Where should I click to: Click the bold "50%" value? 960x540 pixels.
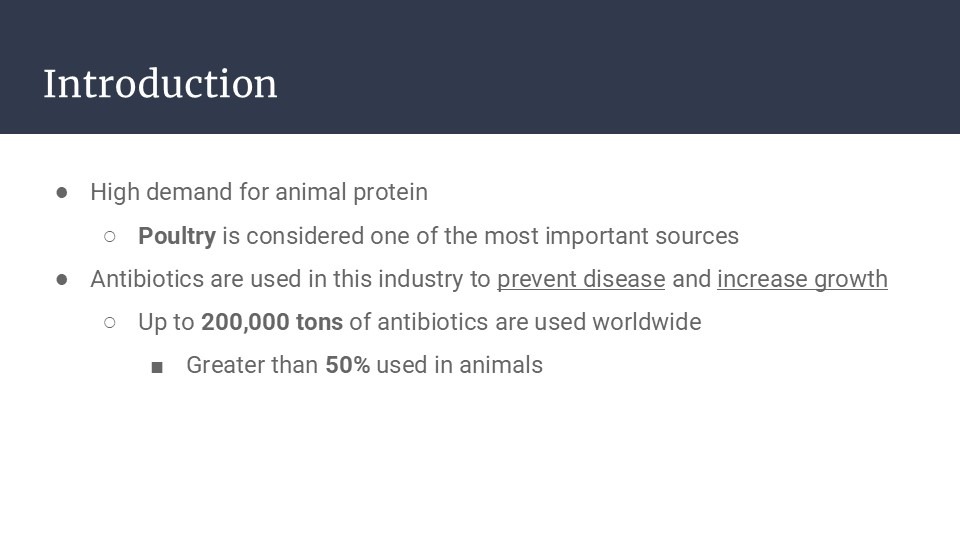pyautogui.click(x=347, y=365)
